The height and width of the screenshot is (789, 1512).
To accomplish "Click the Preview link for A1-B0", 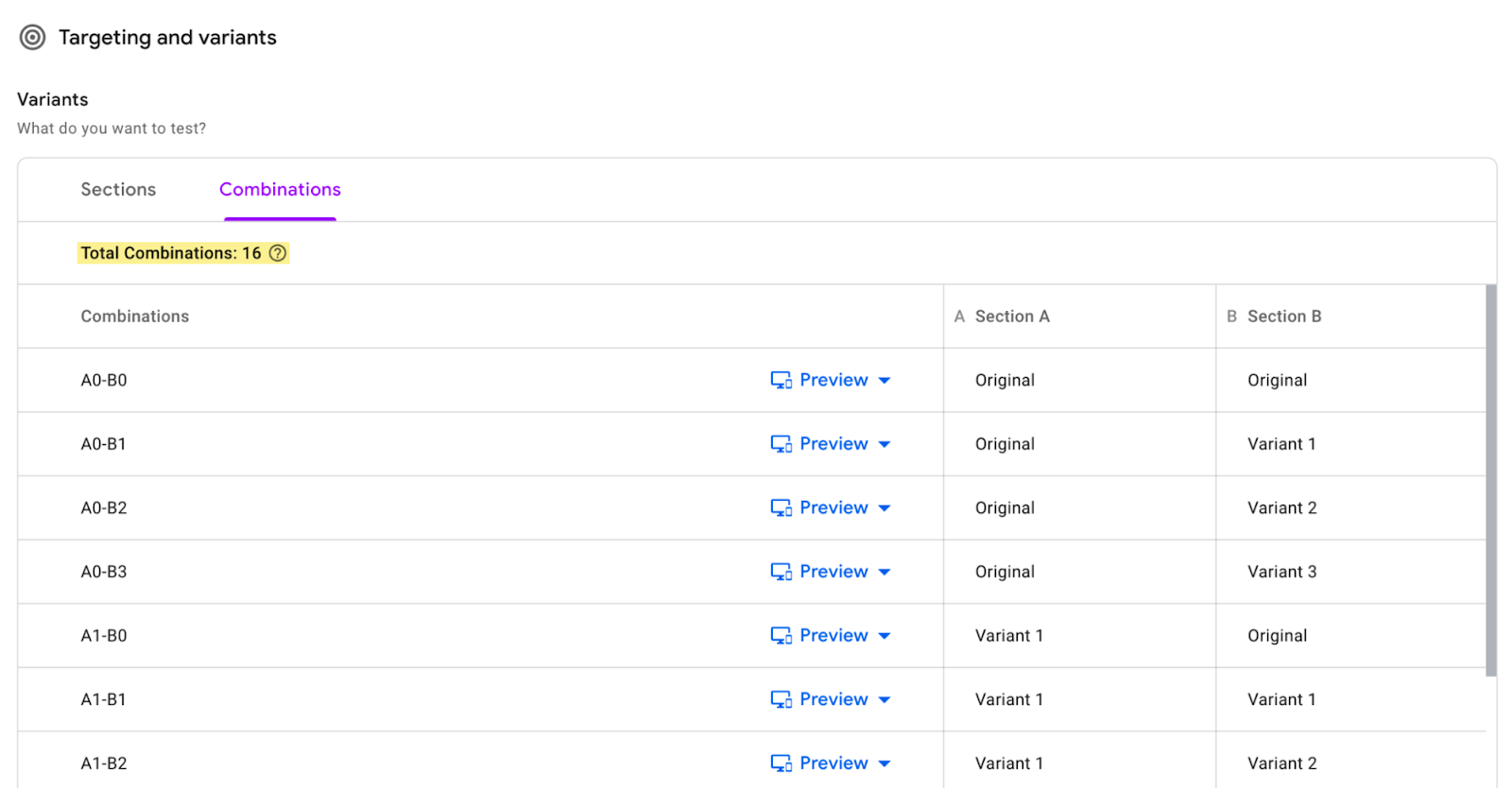I will coord(833,636).
